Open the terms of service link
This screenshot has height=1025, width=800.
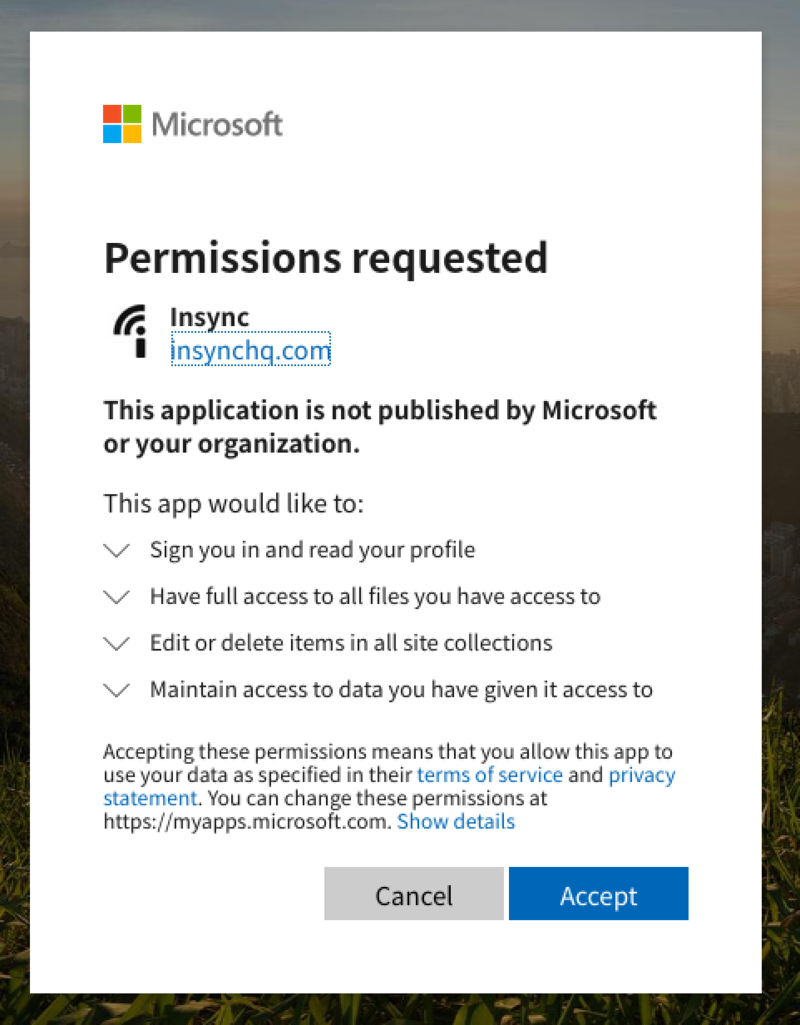490,775
